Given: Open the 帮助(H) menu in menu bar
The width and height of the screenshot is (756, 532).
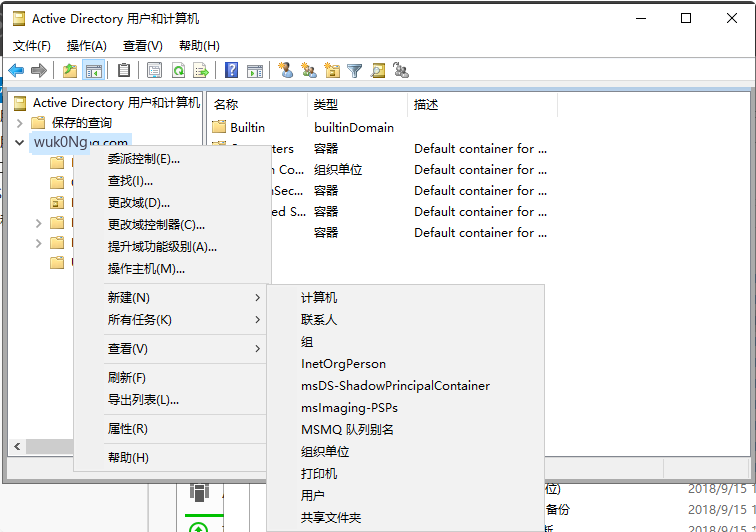Looking at the screenshot, I should (x=199, y=46).
